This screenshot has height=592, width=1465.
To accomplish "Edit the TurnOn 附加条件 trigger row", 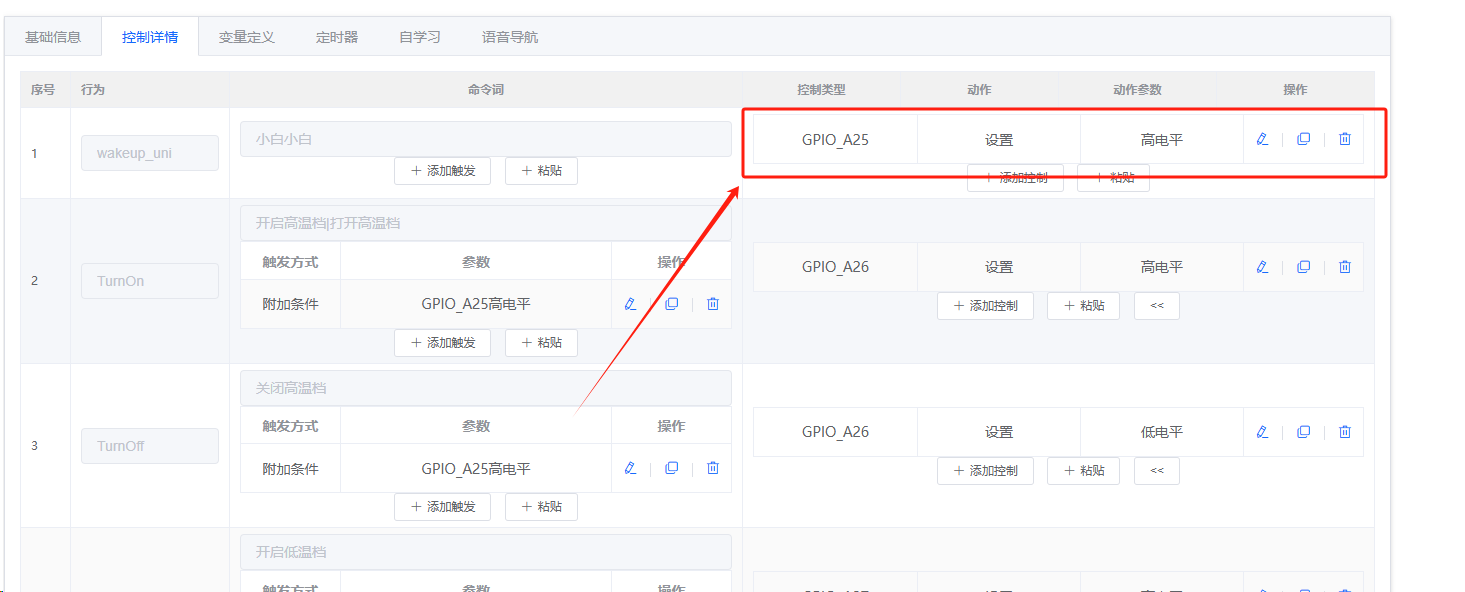I will [630, 304].
